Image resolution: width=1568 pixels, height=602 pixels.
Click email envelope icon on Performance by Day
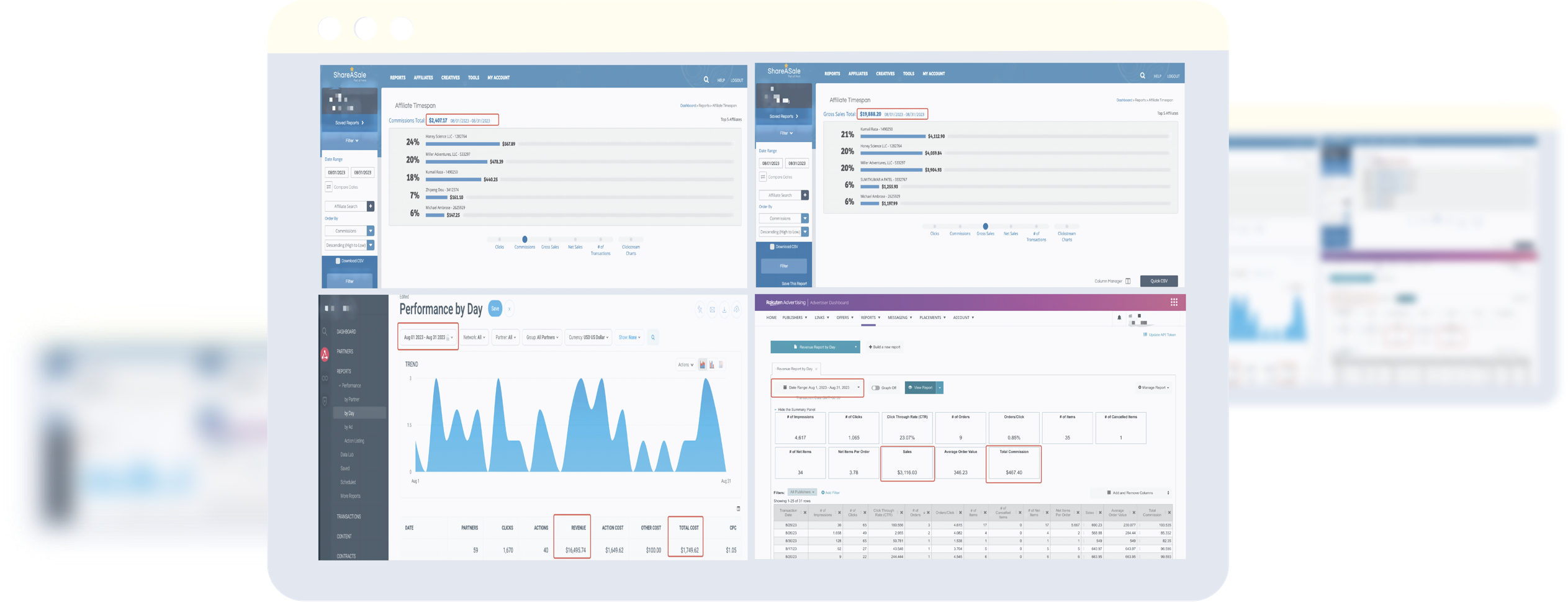[x=712, y=309]
